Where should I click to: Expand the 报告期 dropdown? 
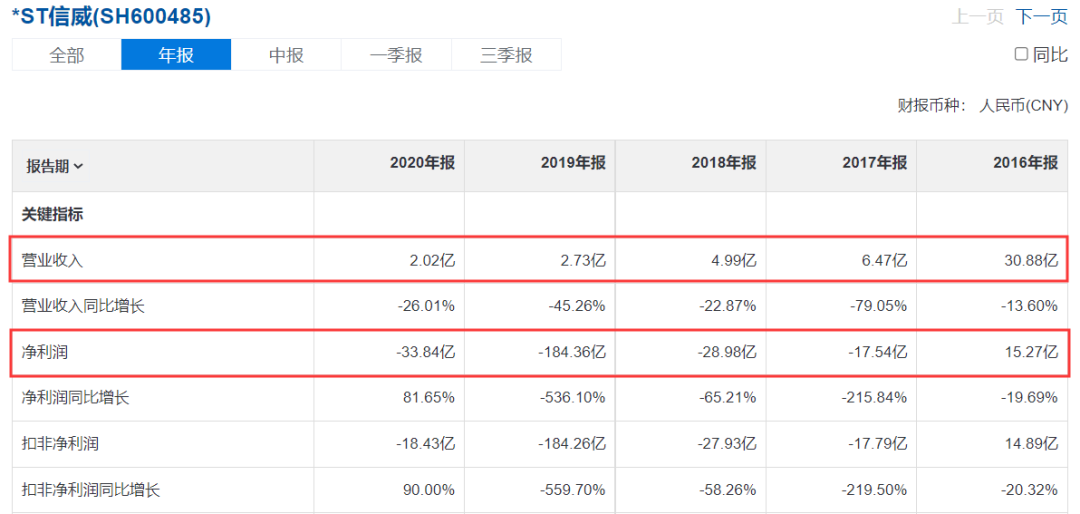point(55,166)
